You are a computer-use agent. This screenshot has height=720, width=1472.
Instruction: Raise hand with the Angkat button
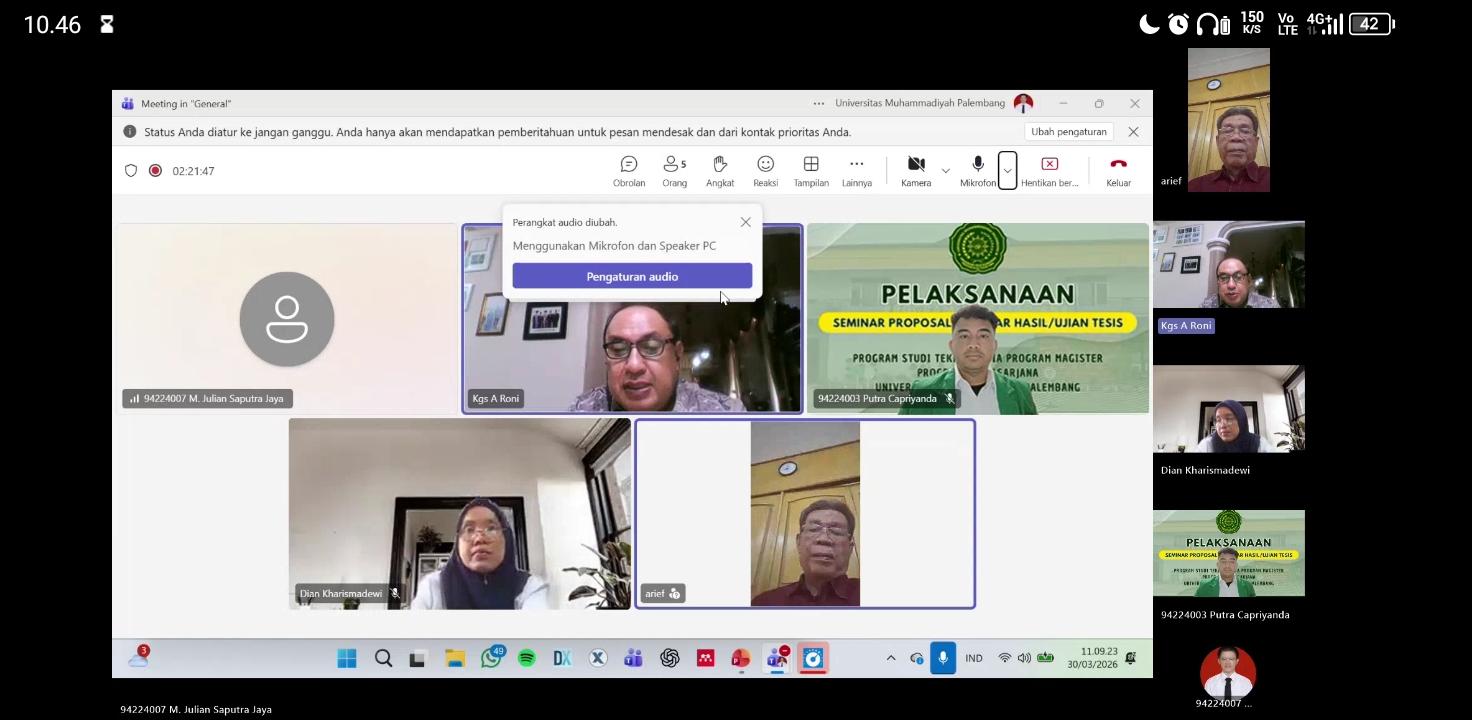point(720,170)
